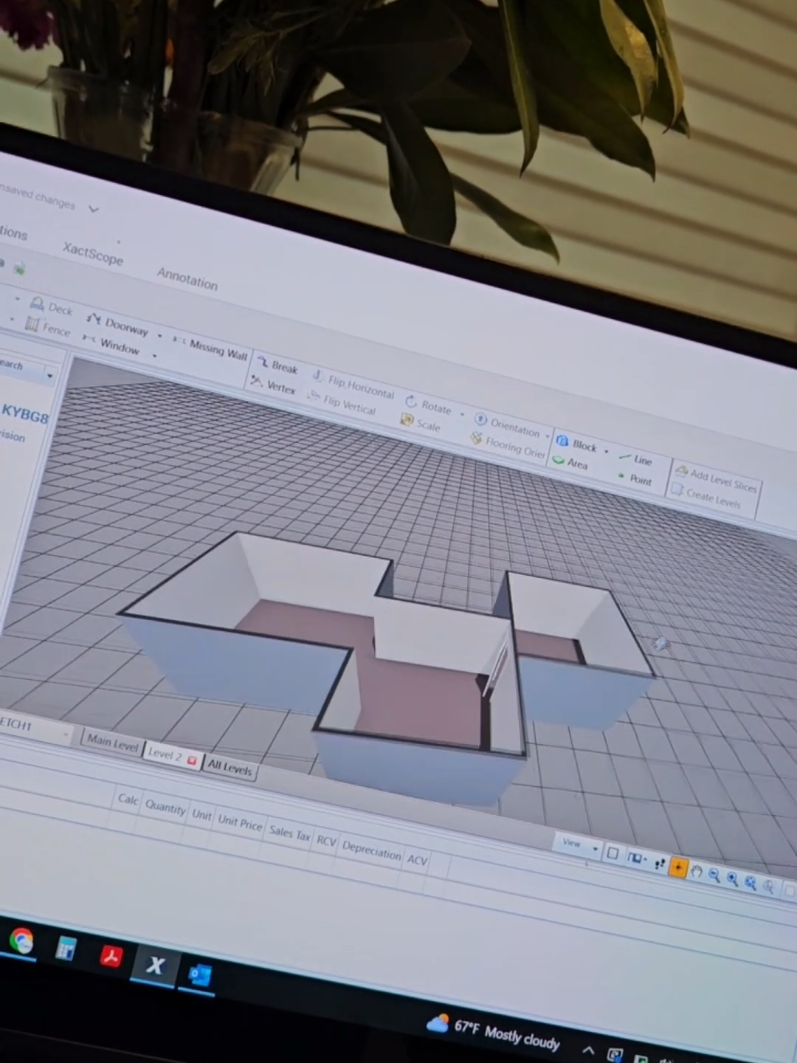The width and height of the screenshot is (797, 1063).
Task: Close Level 2 with red tab icon
Action: [192, 760]
